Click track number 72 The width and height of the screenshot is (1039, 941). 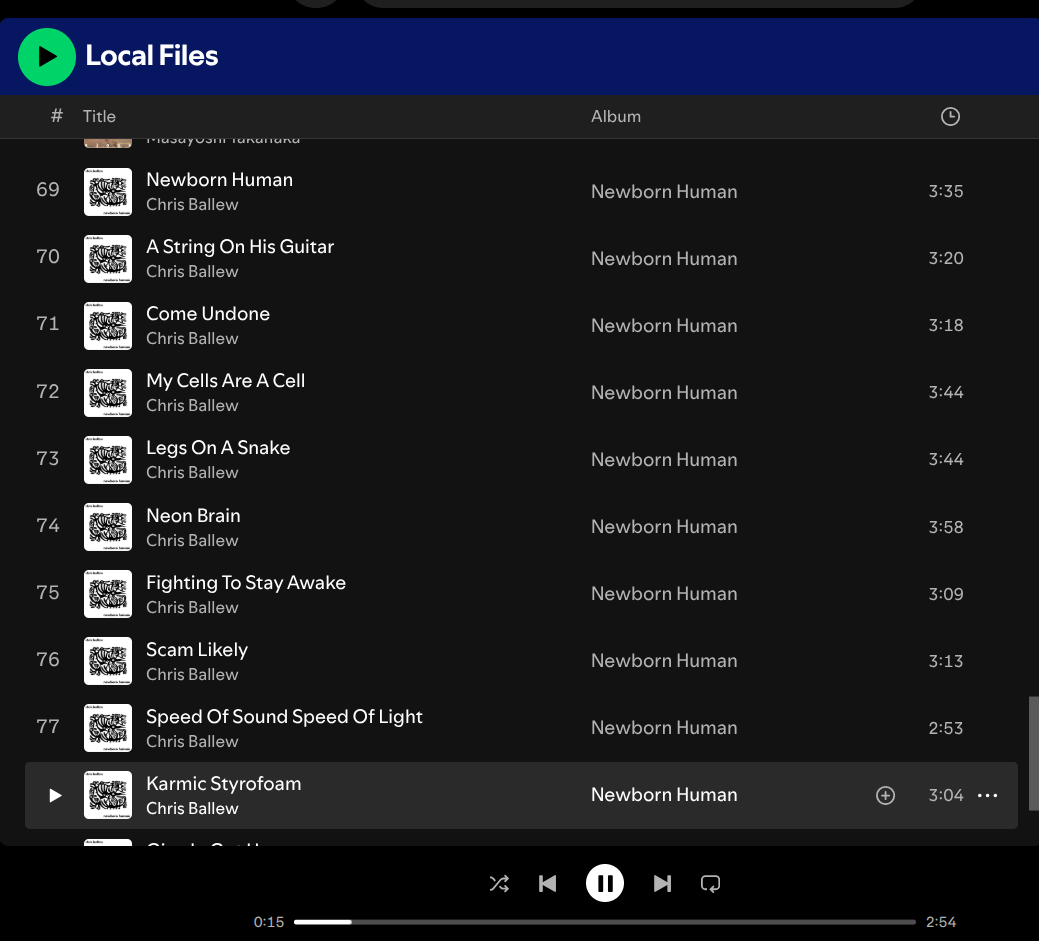(48, 392)
